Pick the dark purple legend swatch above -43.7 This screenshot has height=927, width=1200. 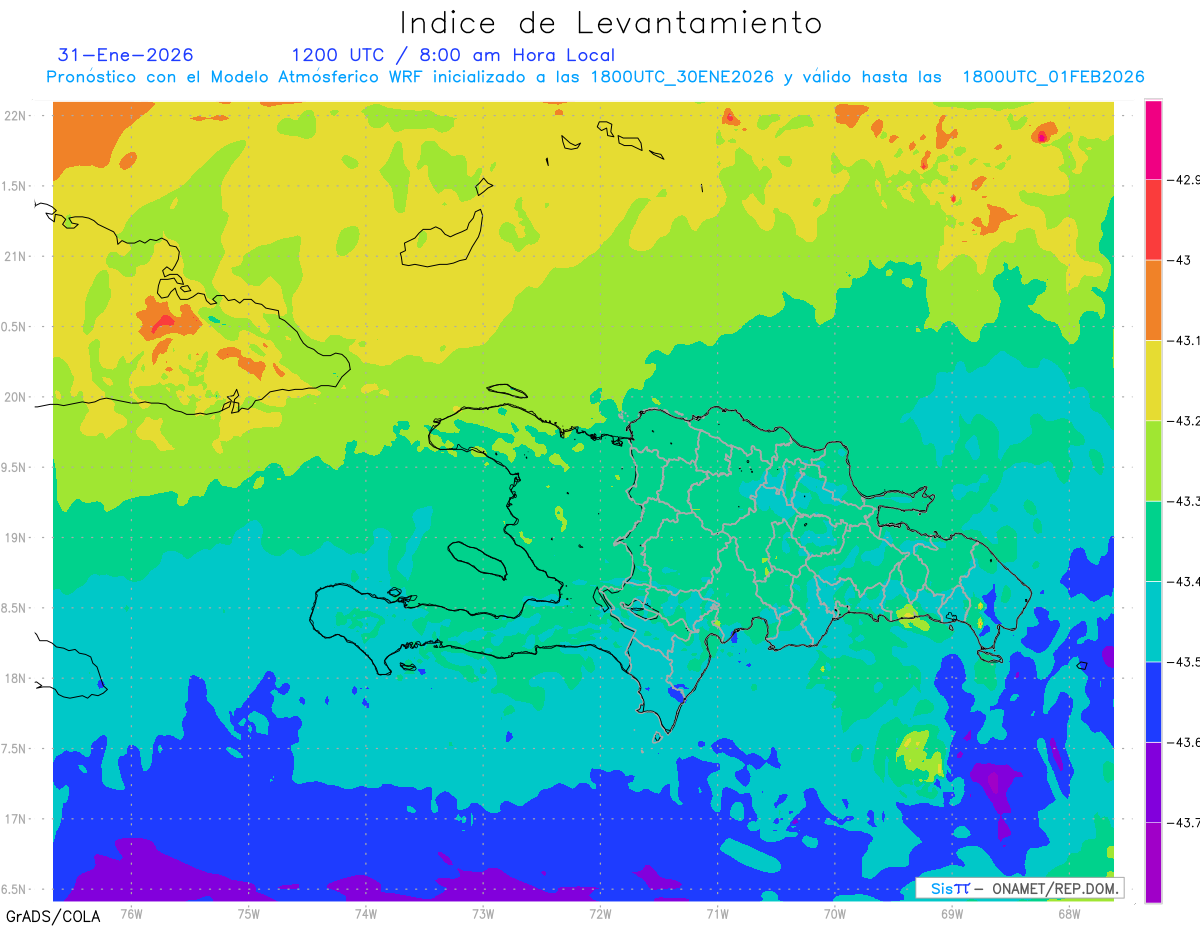tap(1153, 782)
